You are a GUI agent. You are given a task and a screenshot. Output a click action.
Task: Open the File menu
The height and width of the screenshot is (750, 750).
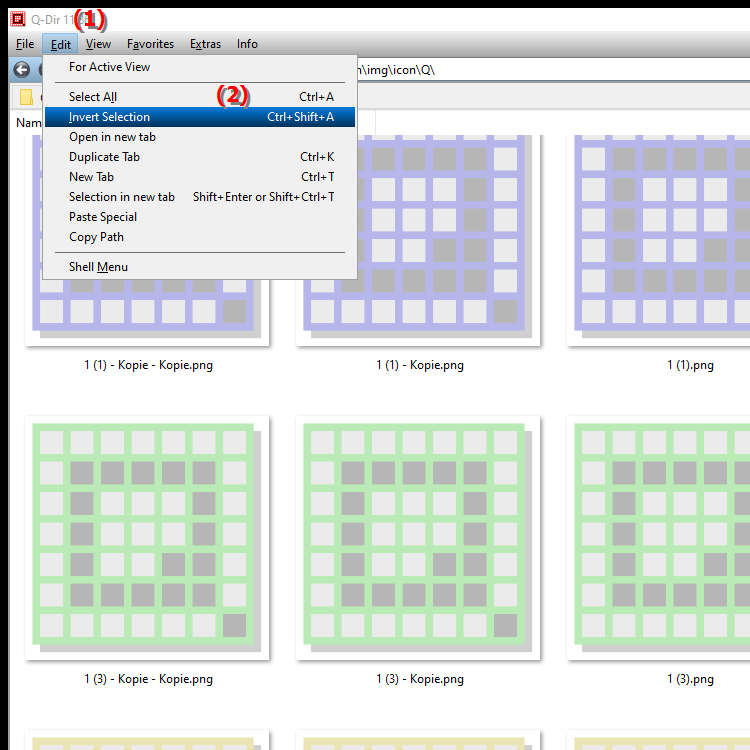coord(25,44)
